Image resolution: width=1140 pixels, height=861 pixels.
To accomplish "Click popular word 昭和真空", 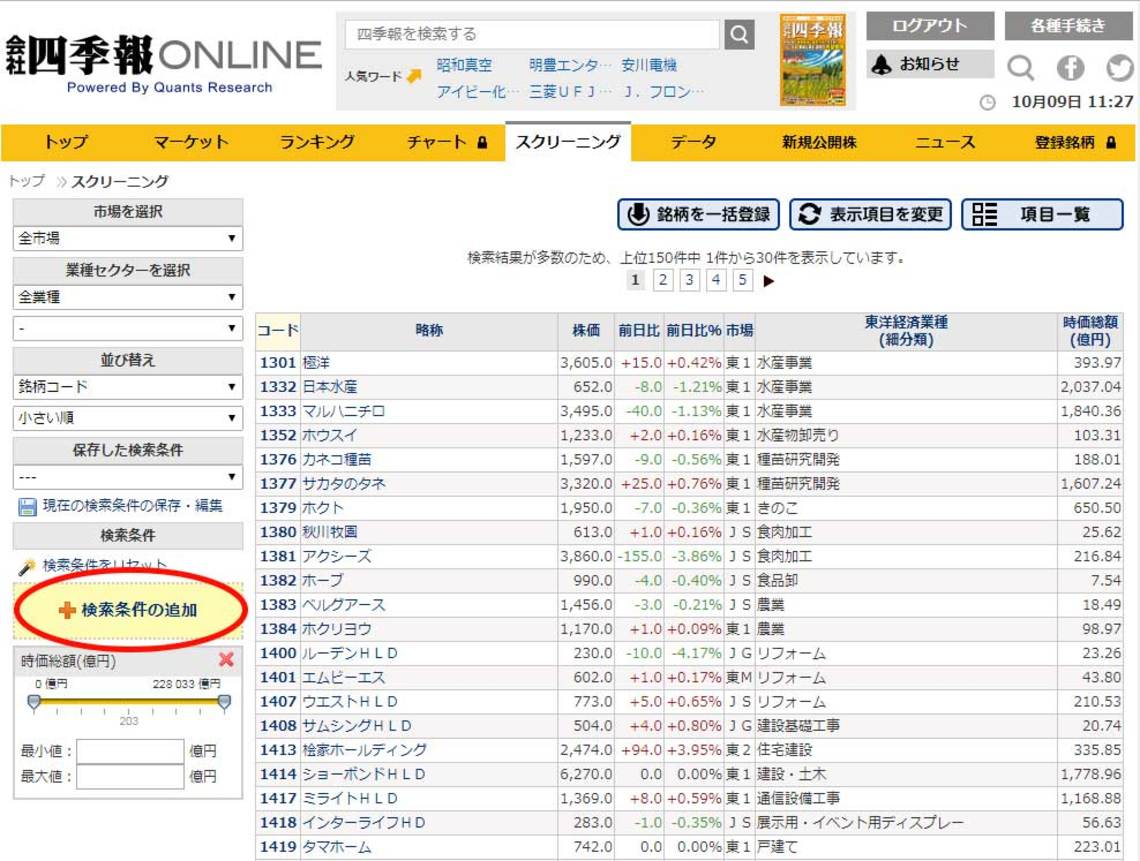I will (x=464, y=65).
